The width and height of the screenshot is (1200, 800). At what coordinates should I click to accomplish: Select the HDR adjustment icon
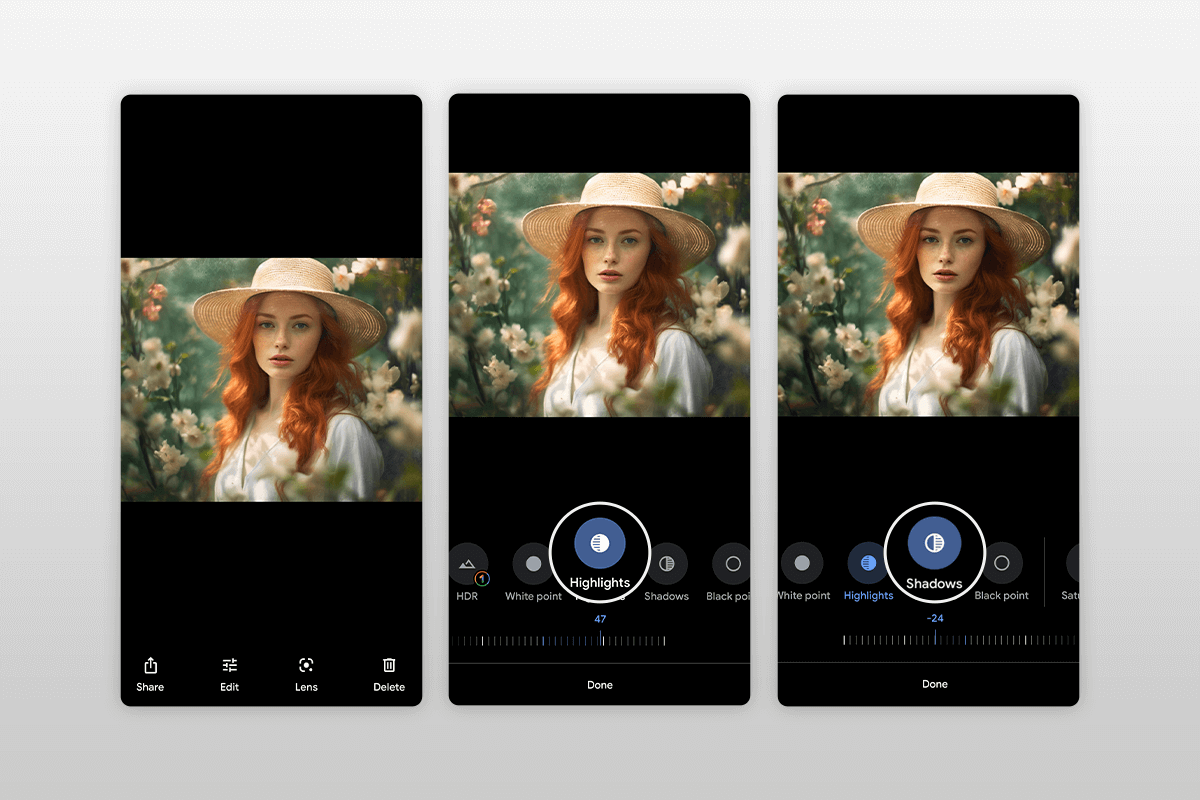click(x=466, y=565)
